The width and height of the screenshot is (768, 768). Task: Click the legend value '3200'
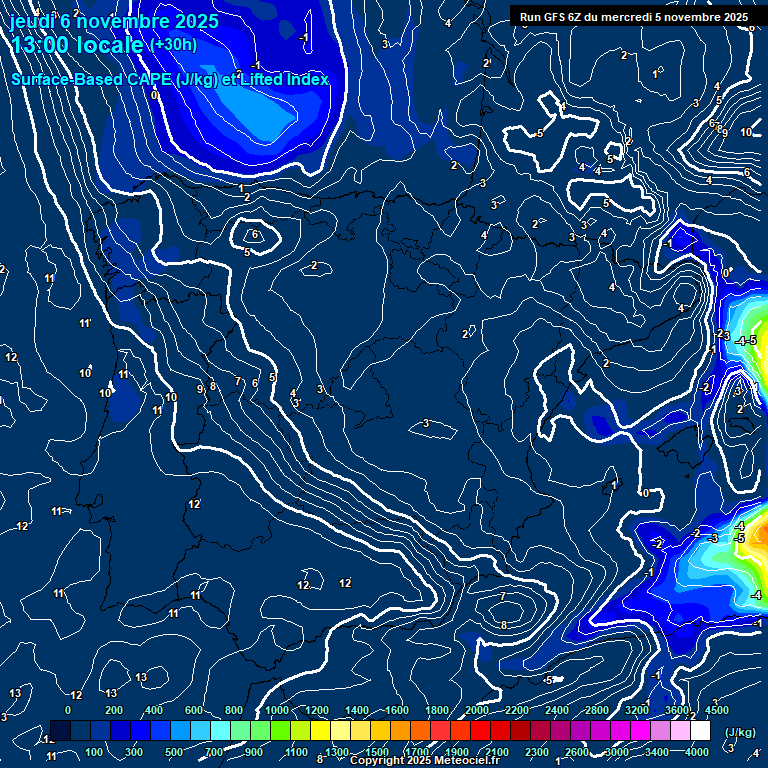637,710
